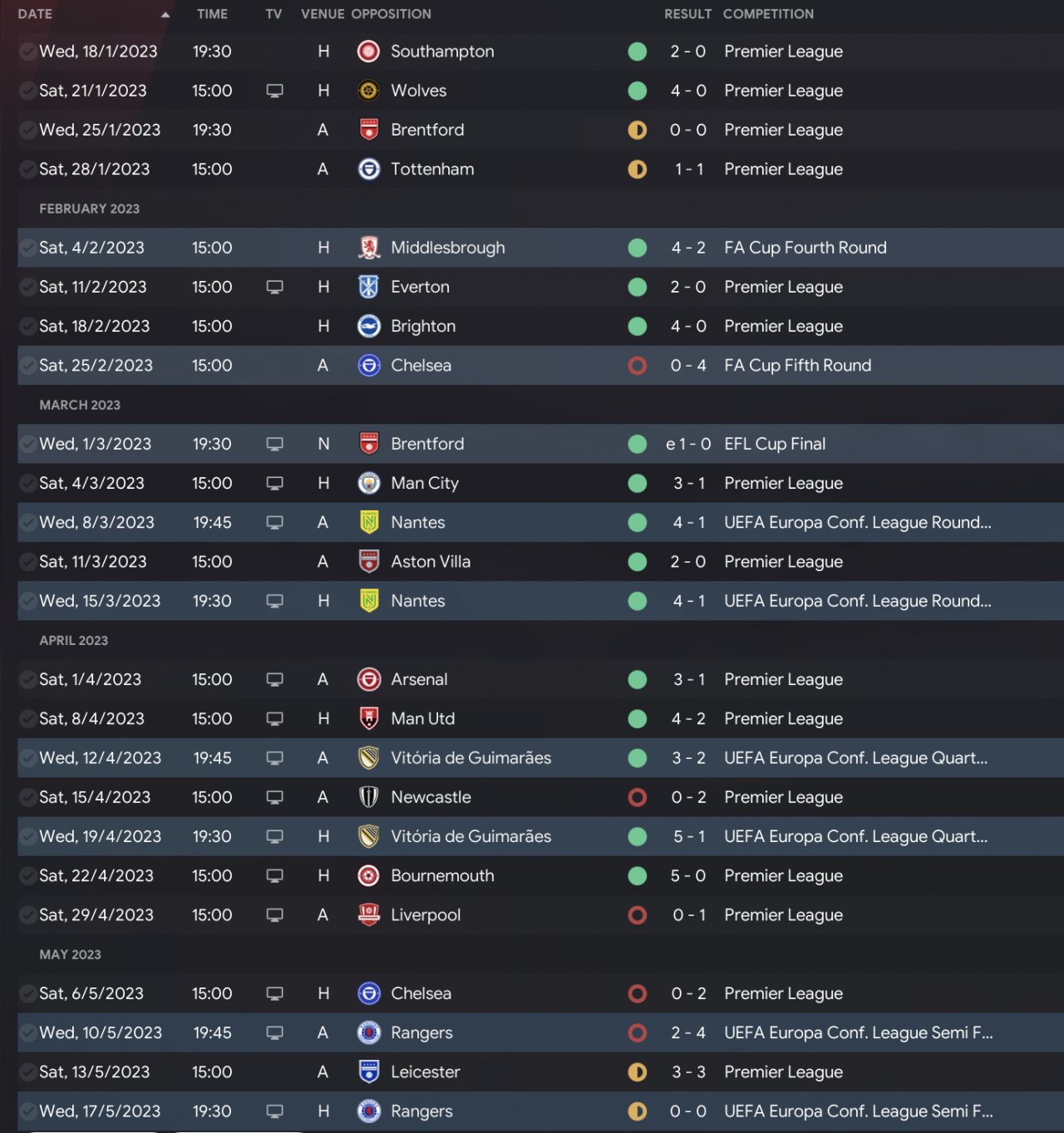Click the Southampton club badge icon
The image size is (1064, 1133).
click(368, 52)
